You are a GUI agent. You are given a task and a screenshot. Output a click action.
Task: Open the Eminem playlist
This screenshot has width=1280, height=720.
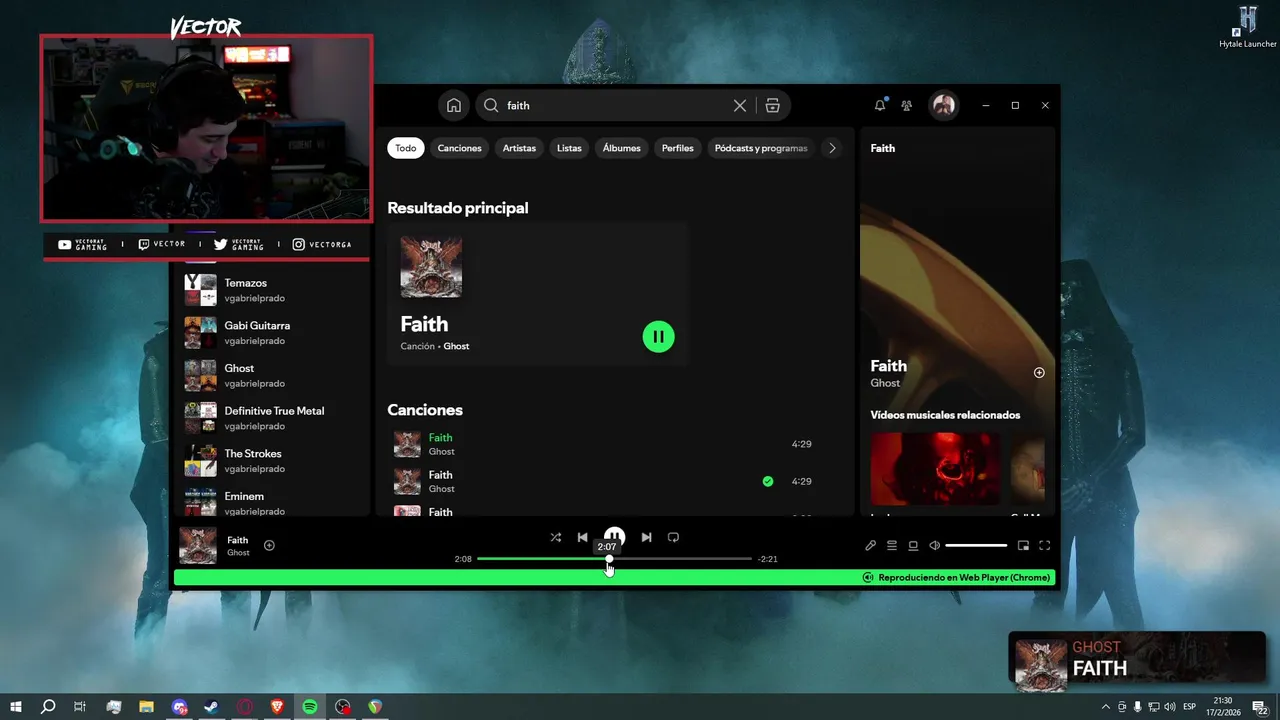click(x=271, y=503)
